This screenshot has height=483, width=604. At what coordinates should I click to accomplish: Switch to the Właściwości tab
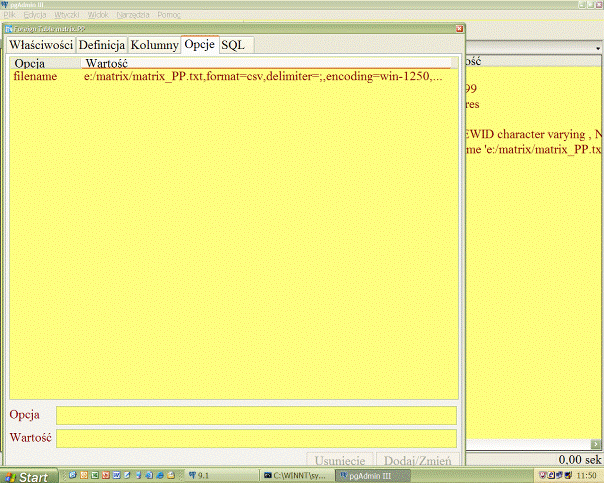click(x=40, y=45)
